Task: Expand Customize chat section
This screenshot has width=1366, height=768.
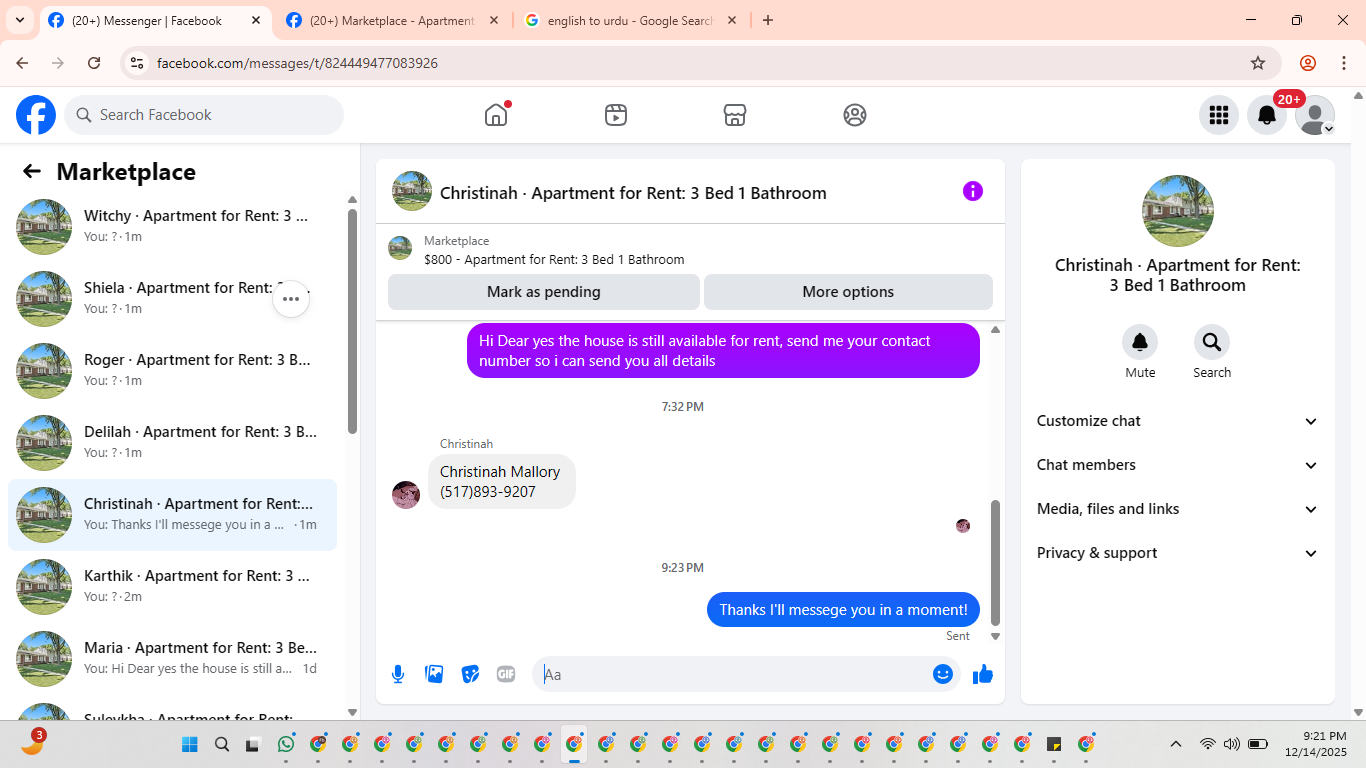Action: pos(1178,421)
